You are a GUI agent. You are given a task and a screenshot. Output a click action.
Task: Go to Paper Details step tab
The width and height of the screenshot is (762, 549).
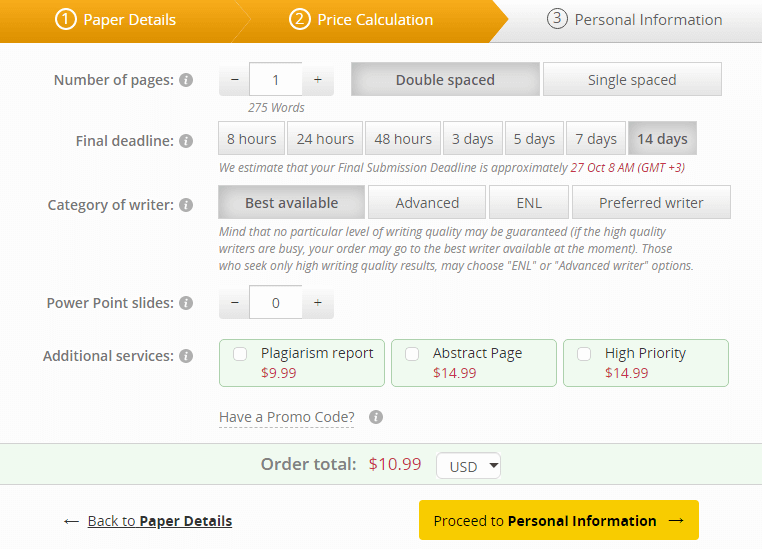(x=116, y=20)
